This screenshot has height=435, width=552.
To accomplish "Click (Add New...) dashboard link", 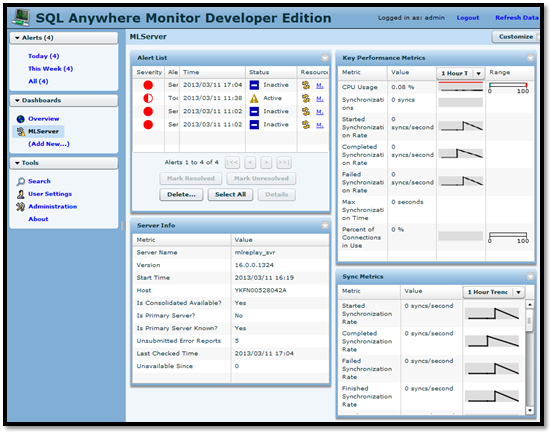I will tap(49, 144).
